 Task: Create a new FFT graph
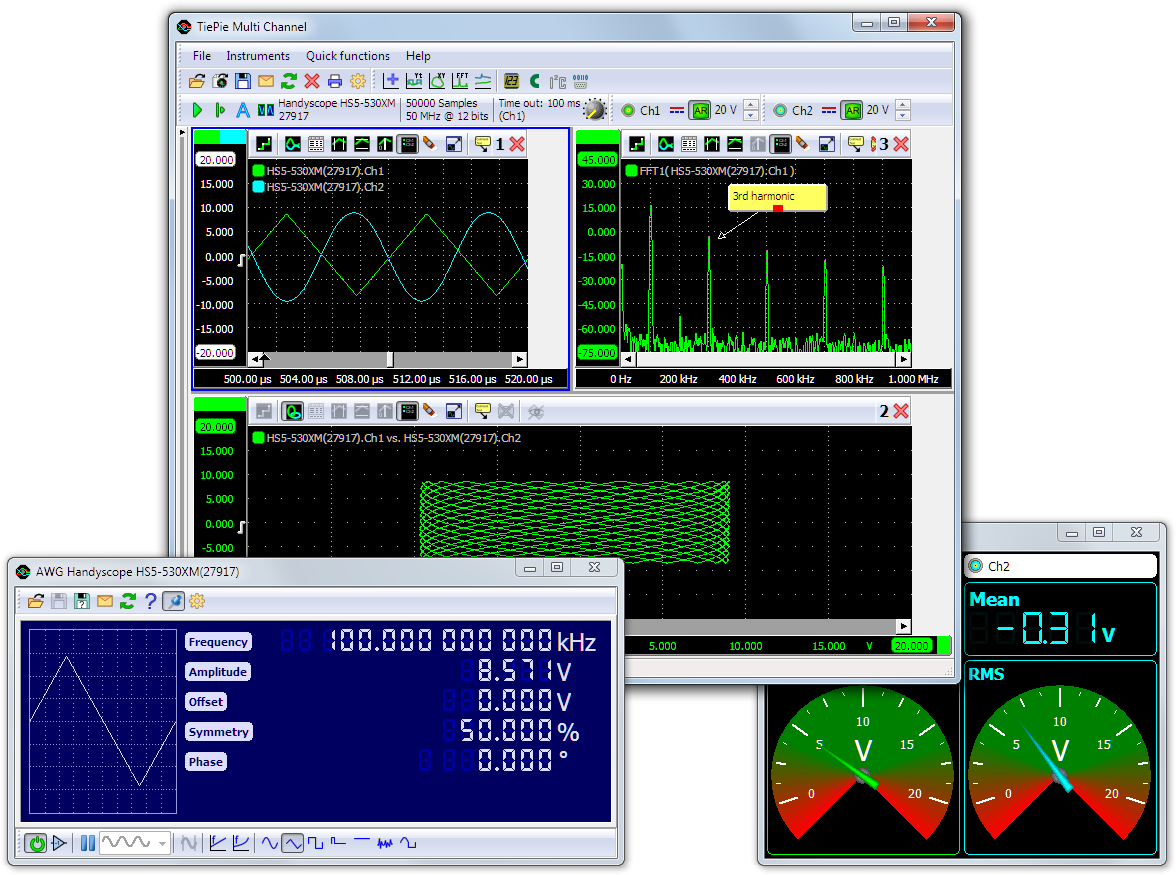click(462, 81)
